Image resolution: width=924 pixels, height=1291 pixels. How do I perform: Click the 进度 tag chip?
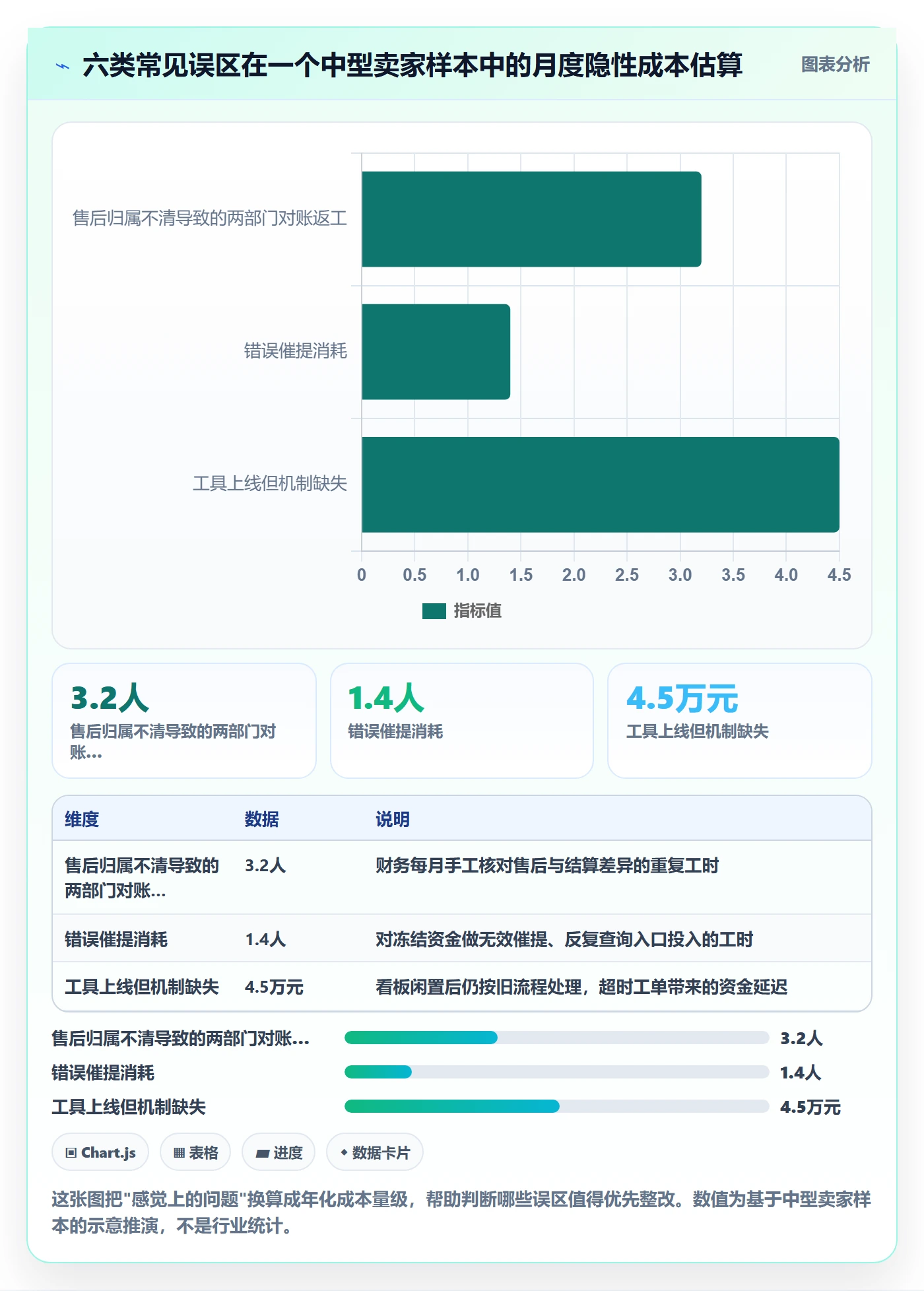tap(279, 1152)
